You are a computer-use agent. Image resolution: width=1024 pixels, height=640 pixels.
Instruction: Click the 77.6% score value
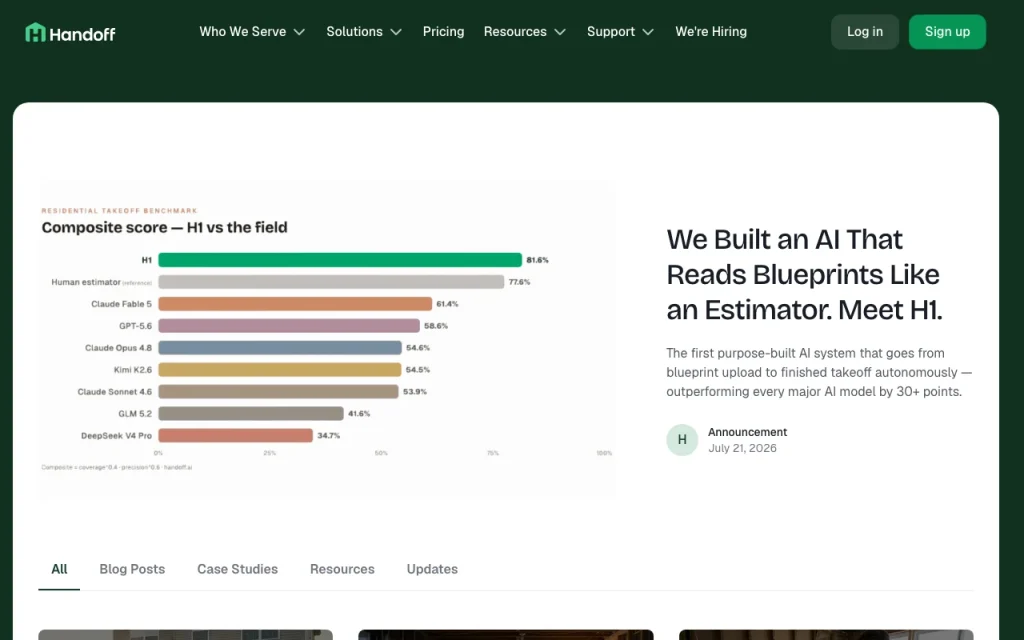click(519, 282)
